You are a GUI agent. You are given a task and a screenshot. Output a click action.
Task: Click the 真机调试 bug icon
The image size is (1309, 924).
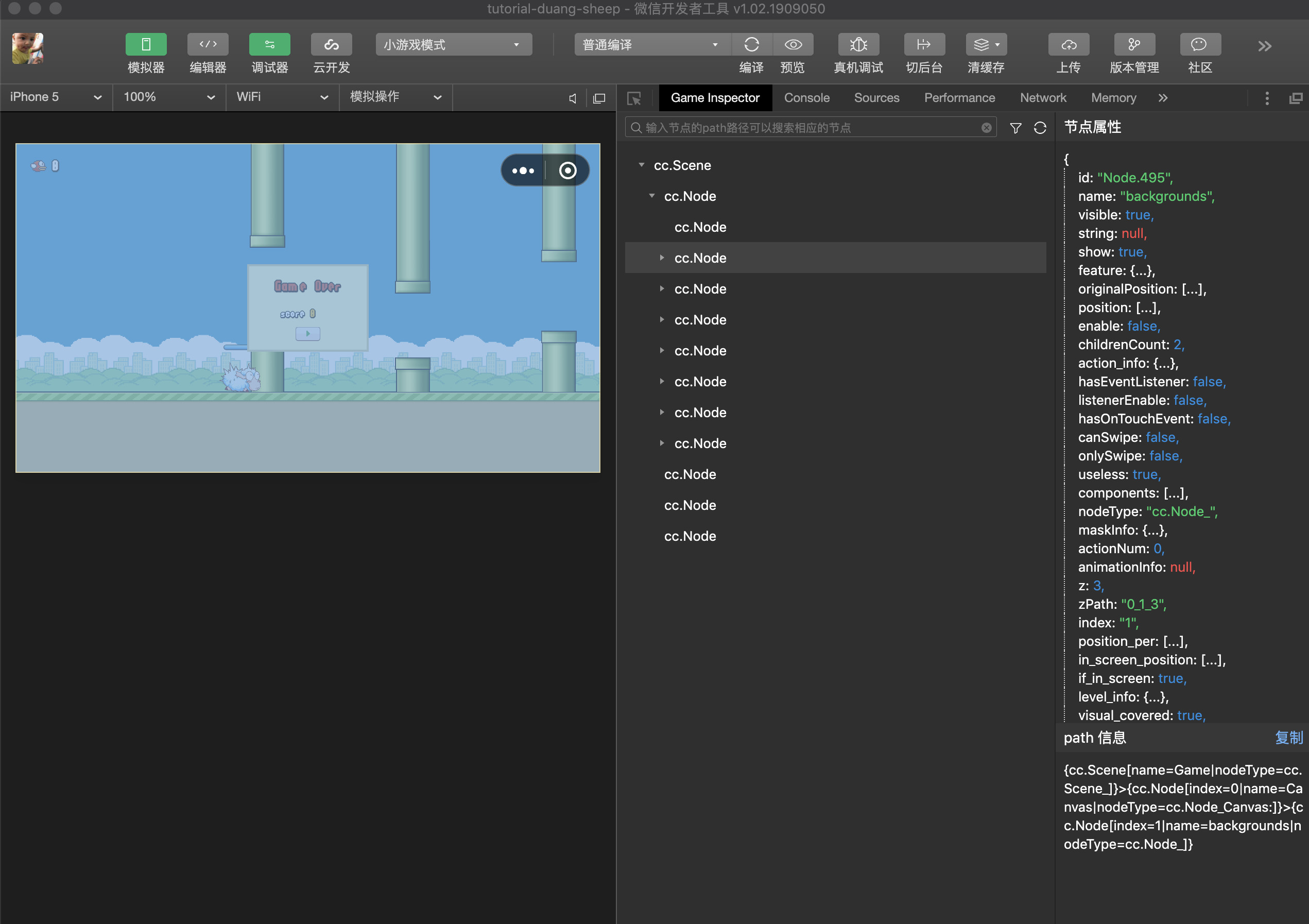point(858,44)
